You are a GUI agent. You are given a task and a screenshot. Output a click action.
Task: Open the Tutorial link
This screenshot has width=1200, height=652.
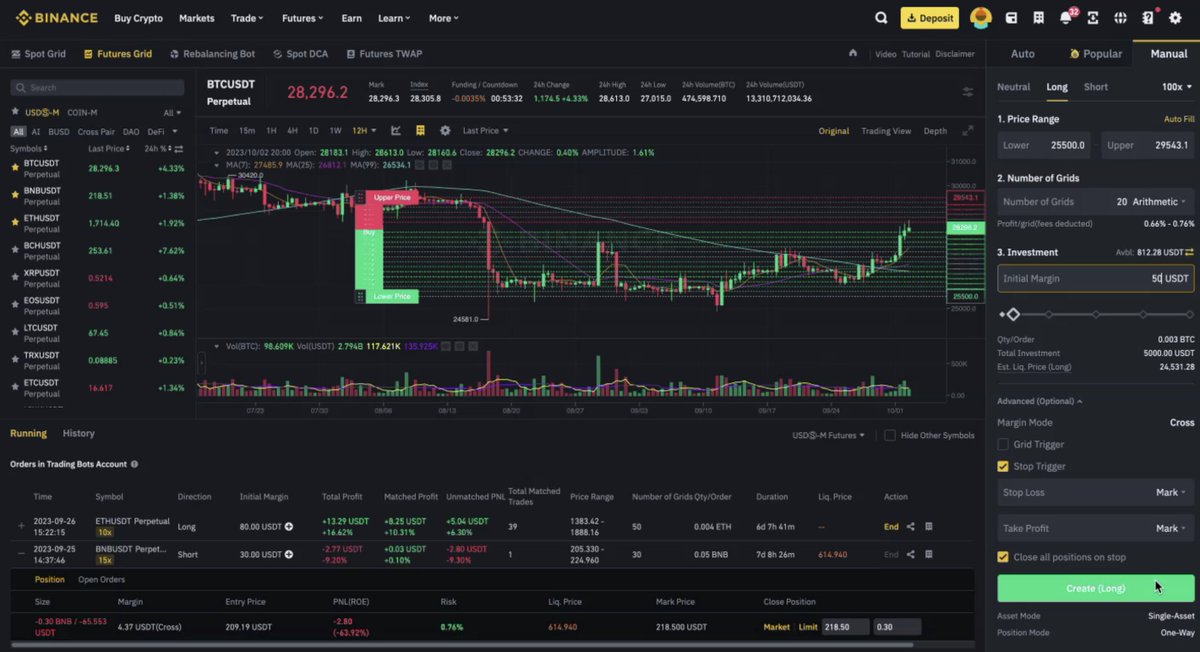tap(915, 54)
